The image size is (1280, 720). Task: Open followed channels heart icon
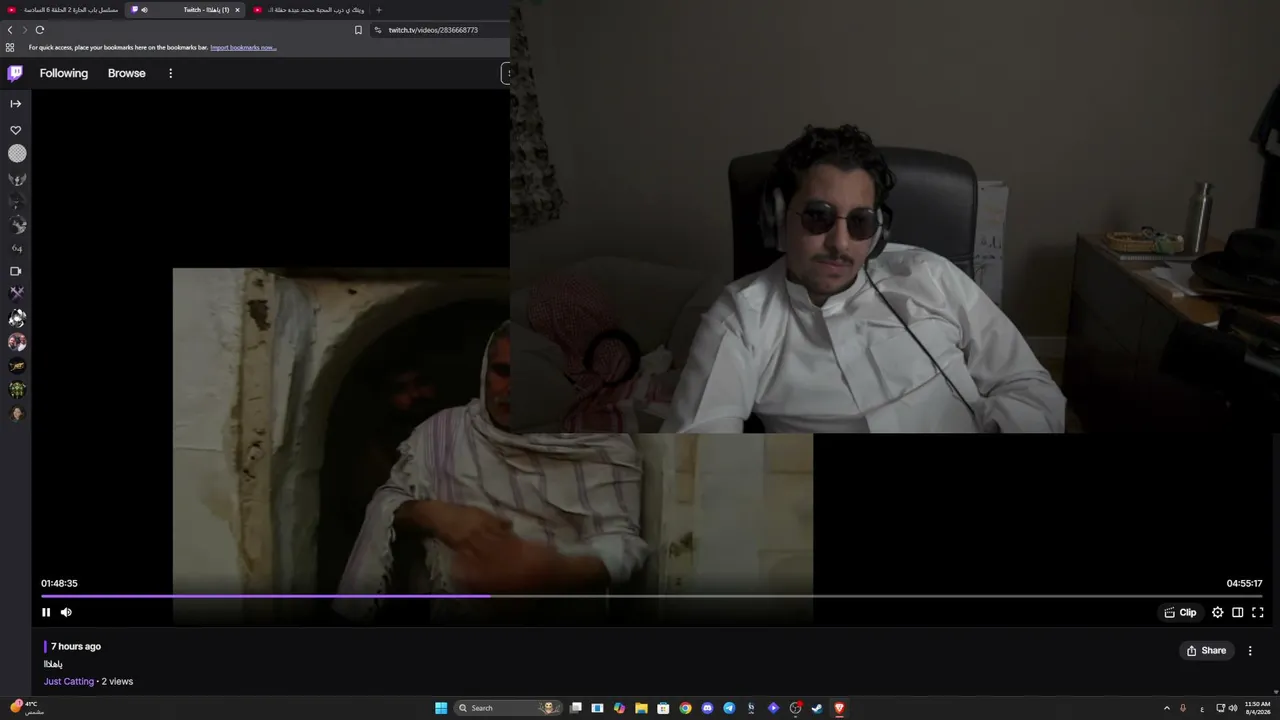point(16,130)
